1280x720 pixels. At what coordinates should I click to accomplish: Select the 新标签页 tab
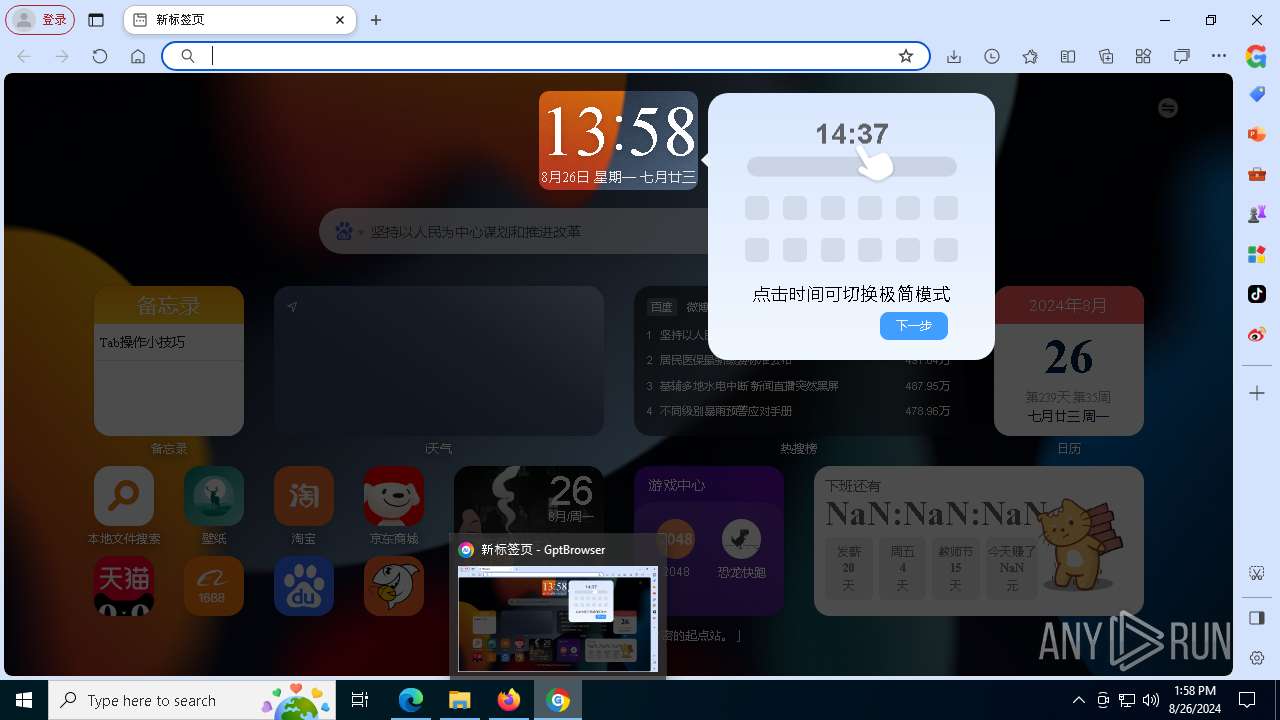[x=240, y=20]
